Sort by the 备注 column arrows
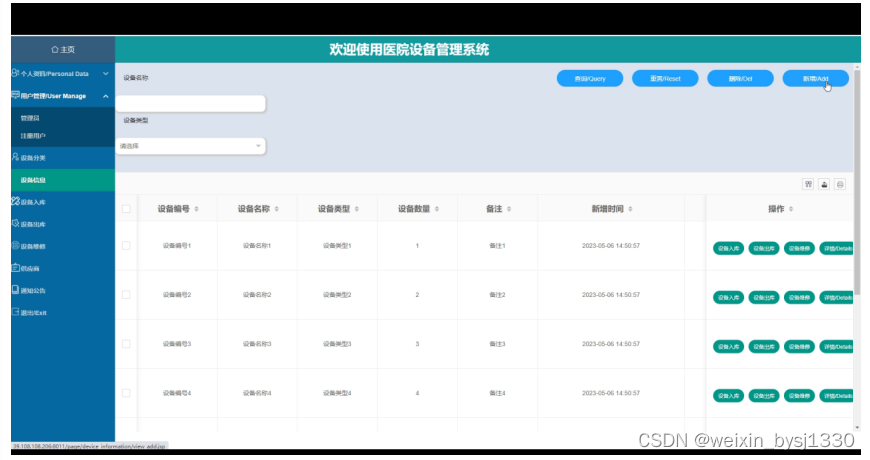This screenshot has height=460, width=870. [509, 209]
